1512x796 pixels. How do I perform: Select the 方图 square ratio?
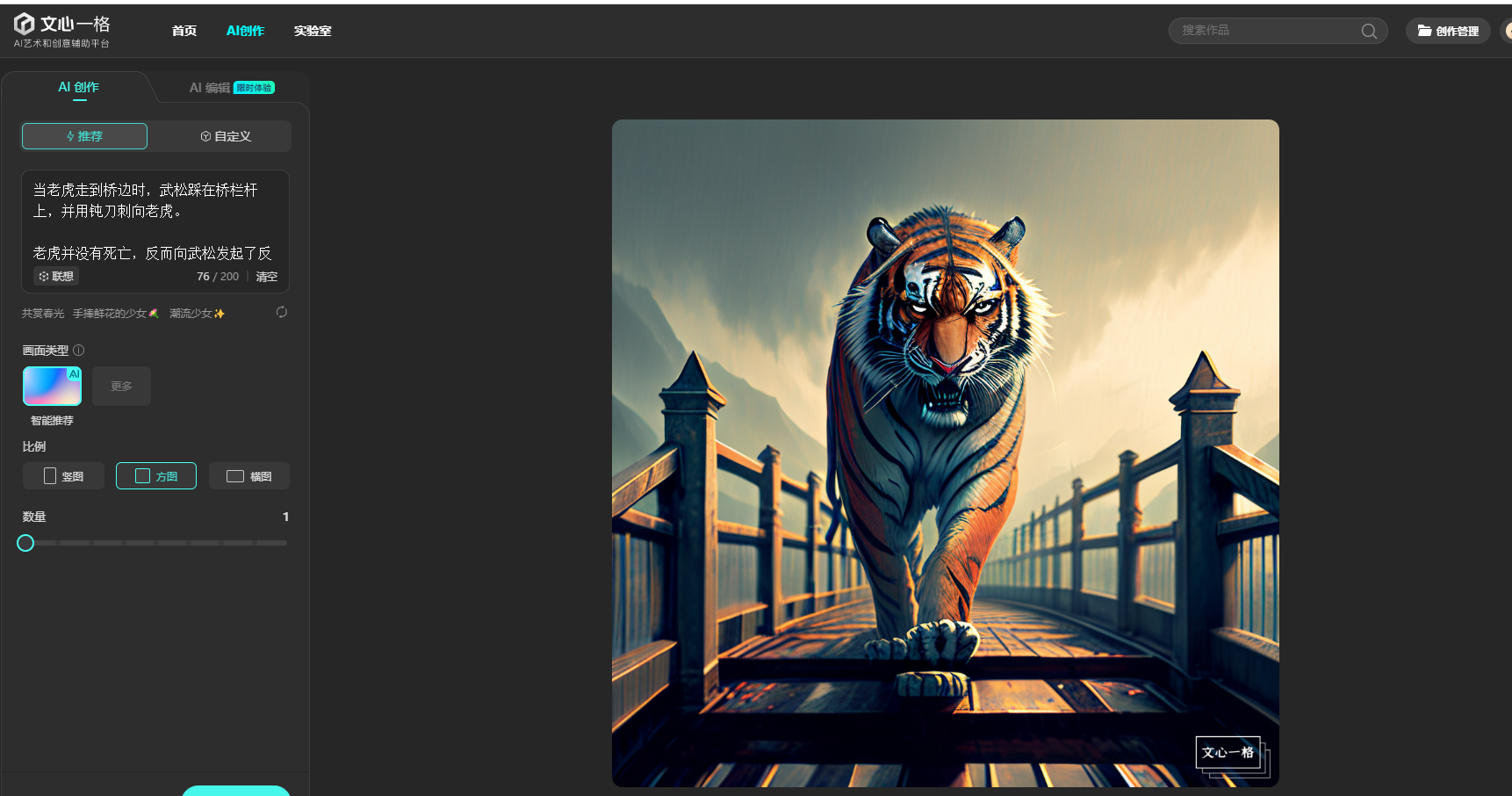[x=156, y=476]
